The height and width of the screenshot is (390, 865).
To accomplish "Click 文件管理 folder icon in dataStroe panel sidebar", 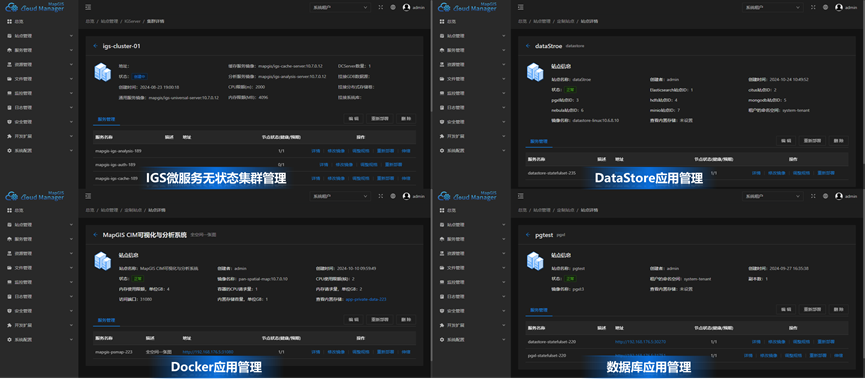I will [441, 79].
